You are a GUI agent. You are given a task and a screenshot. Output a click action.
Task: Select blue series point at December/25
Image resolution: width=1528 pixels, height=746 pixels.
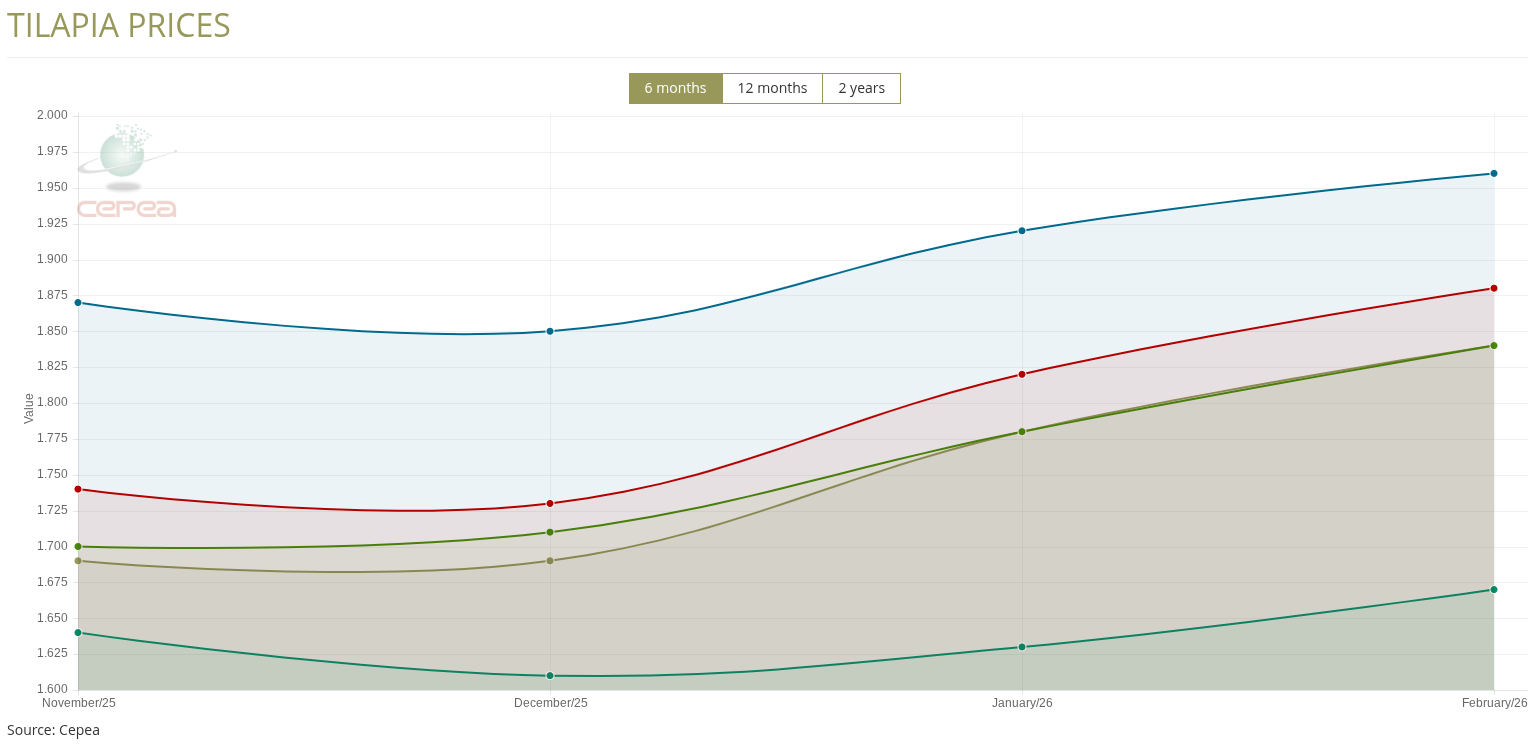(550, 331)
